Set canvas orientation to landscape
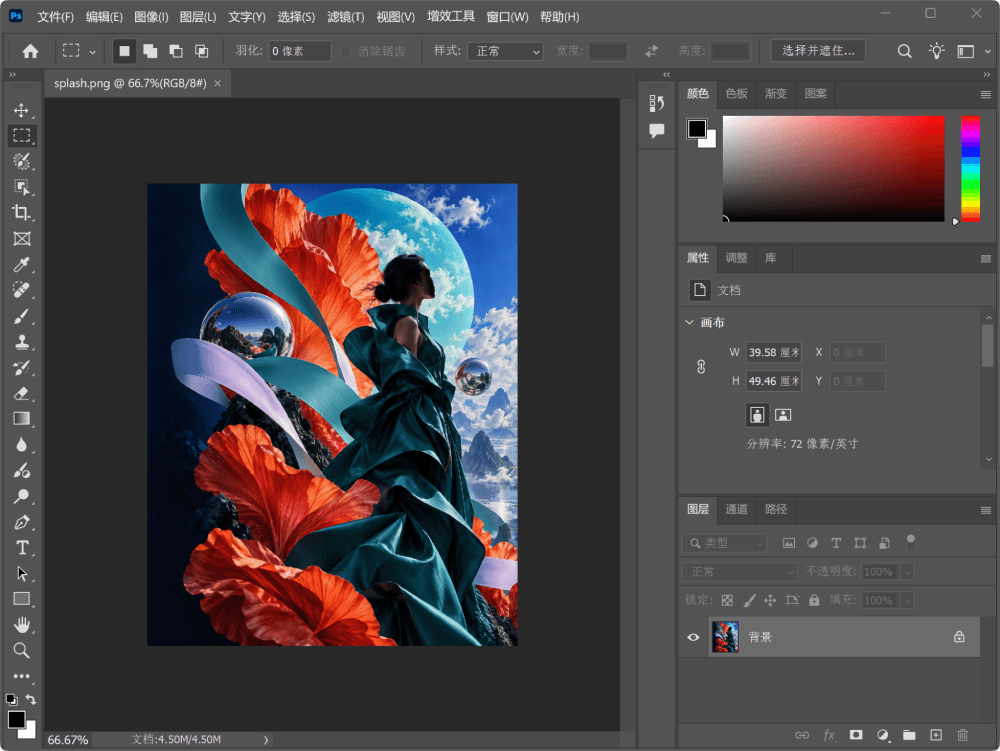 point(783,415)
